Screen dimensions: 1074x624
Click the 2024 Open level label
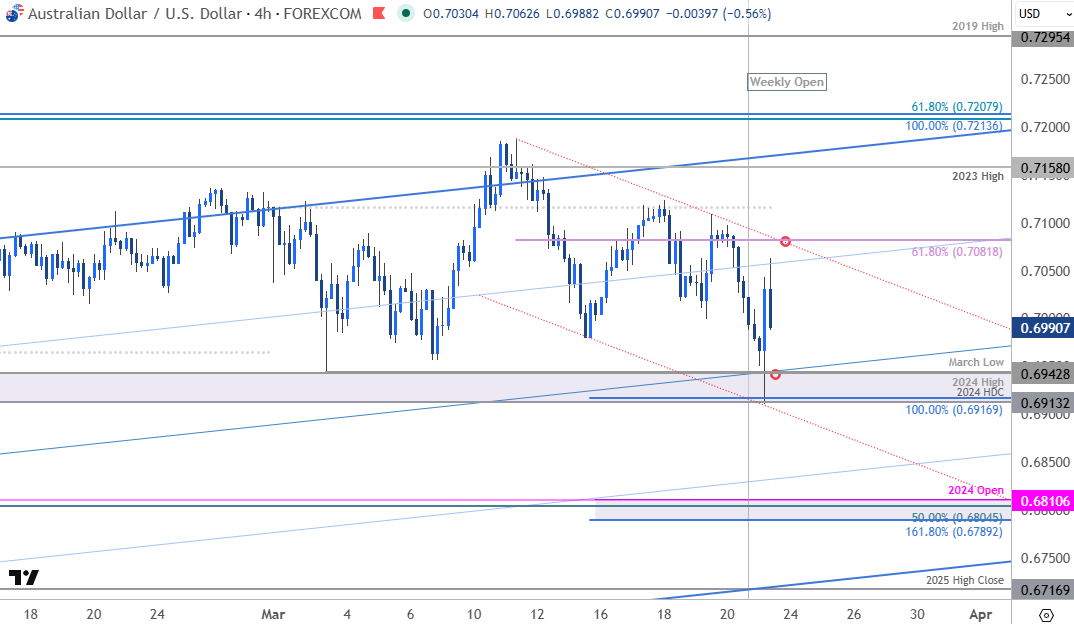click(x=976, y=490)
